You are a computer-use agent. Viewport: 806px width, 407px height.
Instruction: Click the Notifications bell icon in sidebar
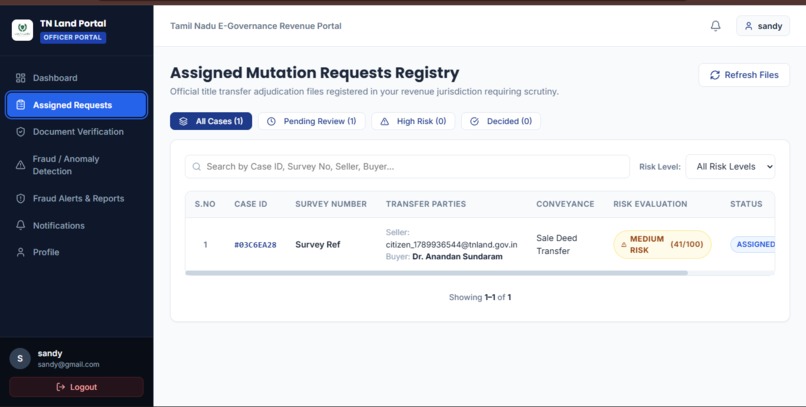click(21, 226)
